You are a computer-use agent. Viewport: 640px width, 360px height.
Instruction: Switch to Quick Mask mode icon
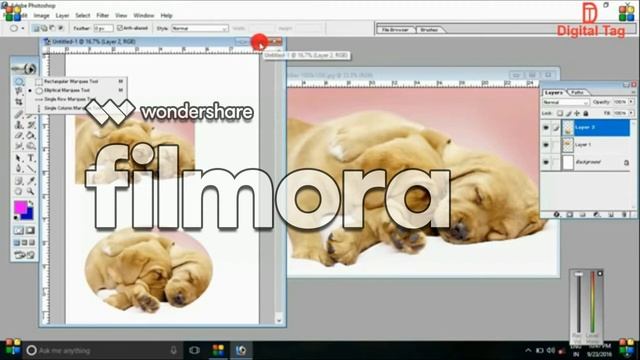coord(30,231)
